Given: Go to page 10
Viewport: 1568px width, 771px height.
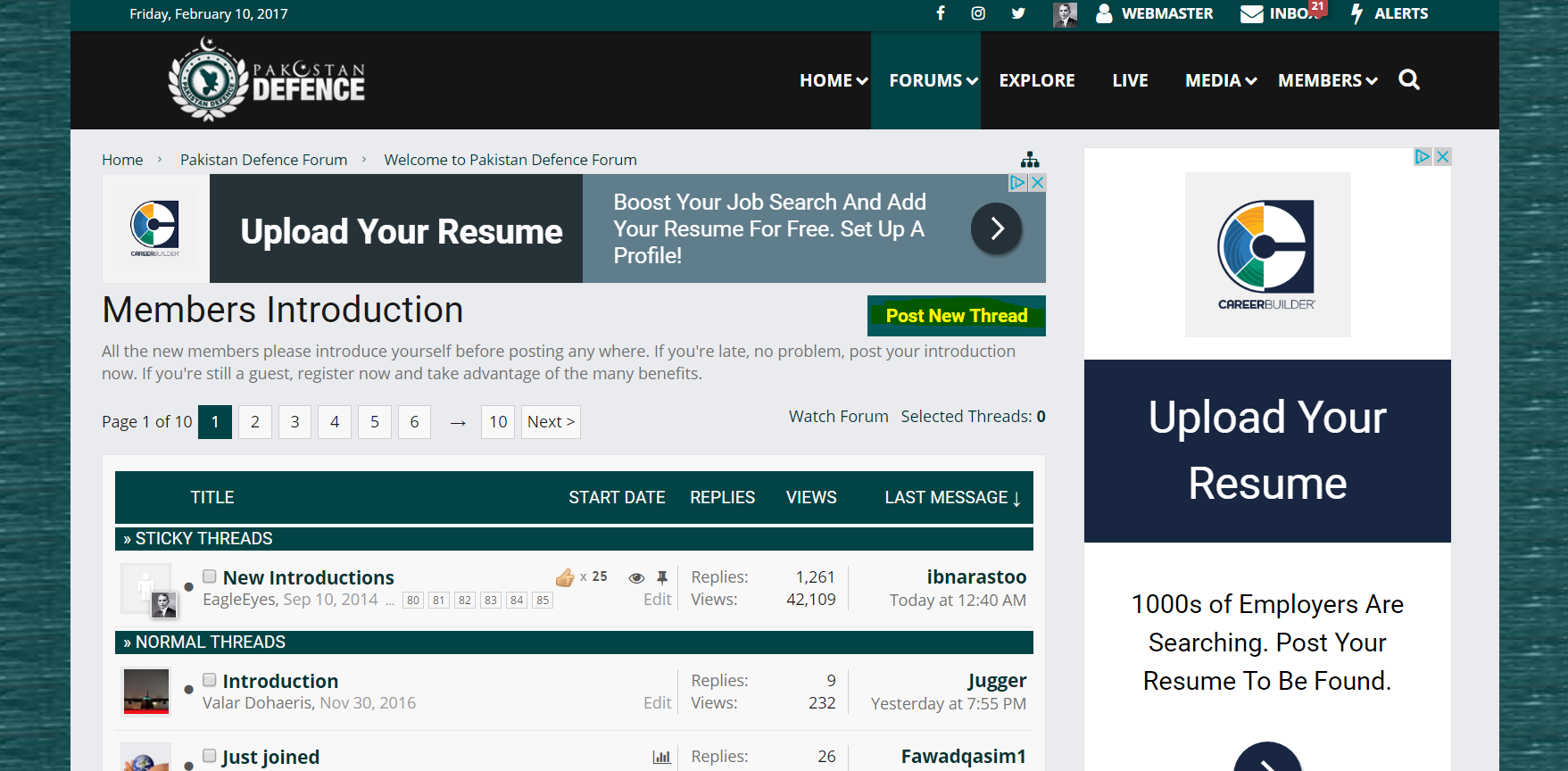Looking at the screenshot, I should coord(498,422).
